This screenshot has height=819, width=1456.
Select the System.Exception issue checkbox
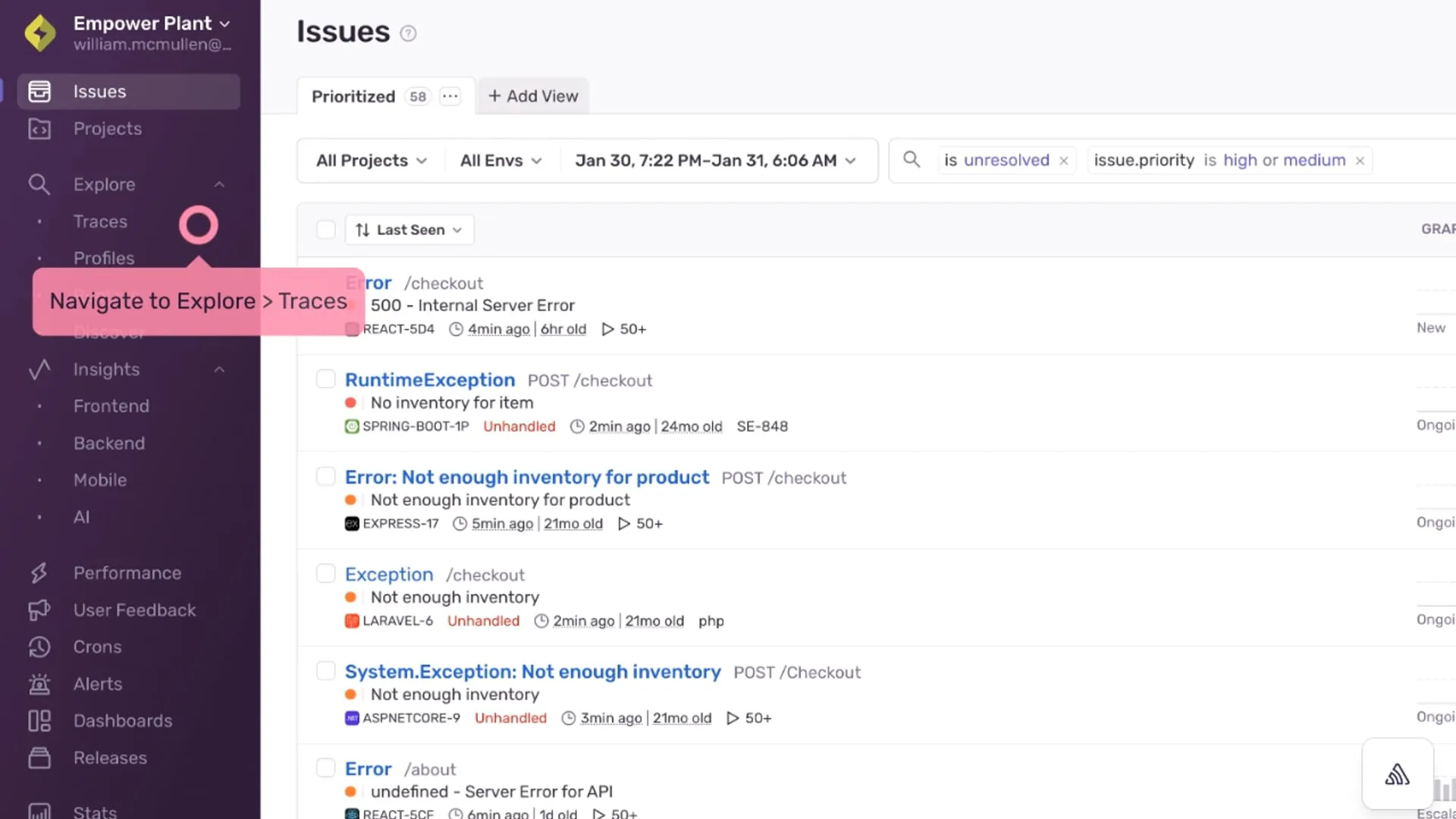pos(326,670)
